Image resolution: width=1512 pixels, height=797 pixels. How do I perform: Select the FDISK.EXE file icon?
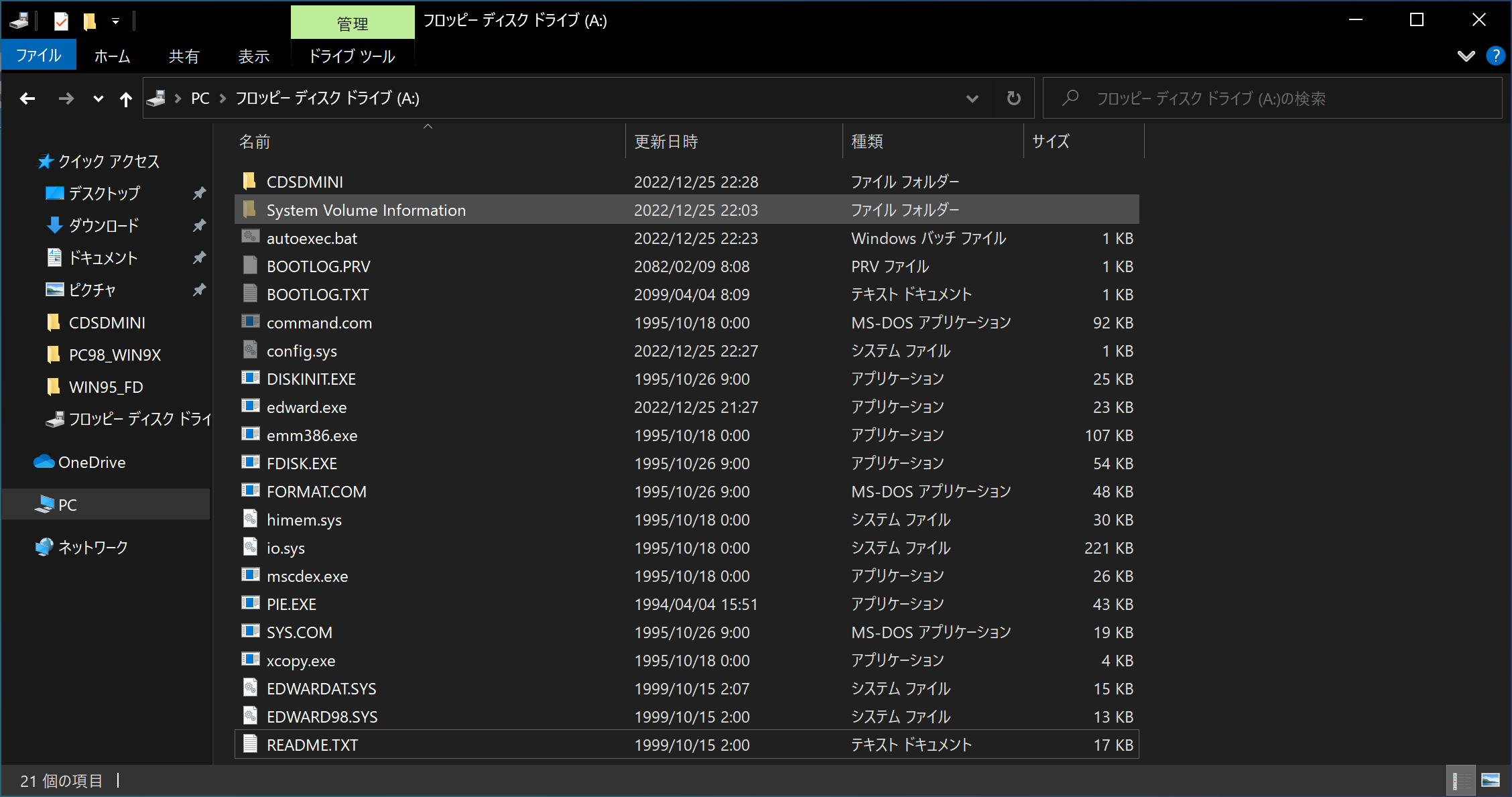coord(251,463)
